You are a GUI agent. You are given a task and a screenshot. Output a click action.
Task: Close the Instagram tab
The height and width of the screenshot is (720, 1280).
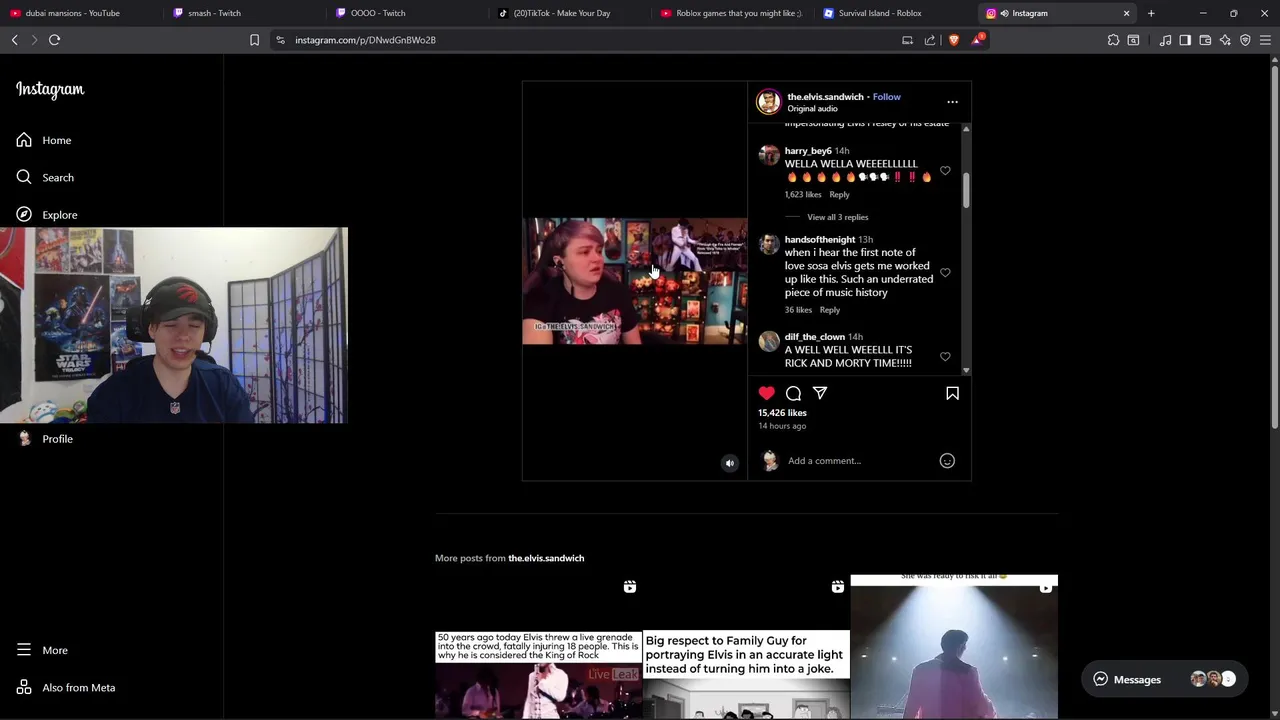click(x=1126, y=13)
